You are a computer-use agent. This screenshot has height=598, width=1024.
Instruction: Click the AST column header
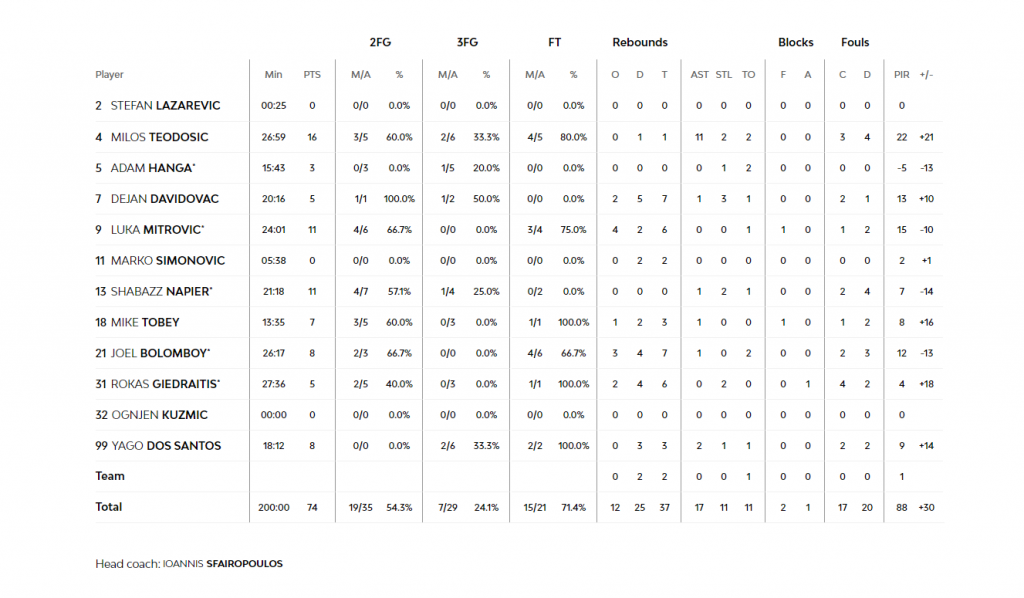click(700, 75)
